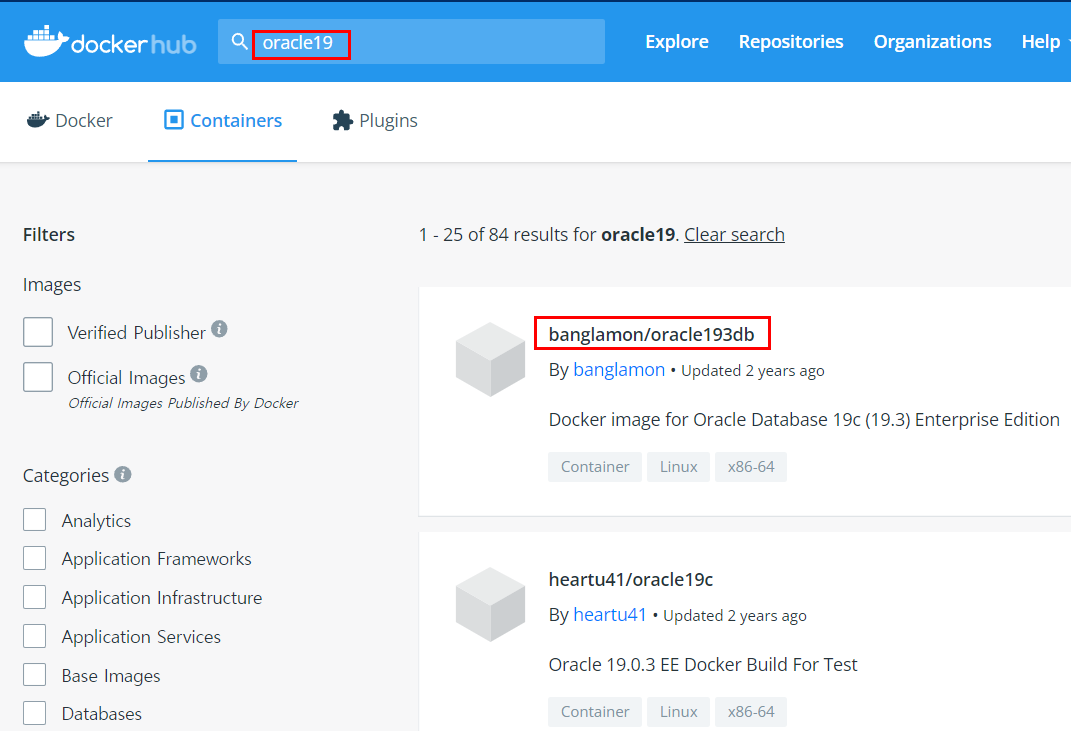Check the Application Frameworks category checkbox
This screenshot has width=1071, height=731.
click(34, 558)
